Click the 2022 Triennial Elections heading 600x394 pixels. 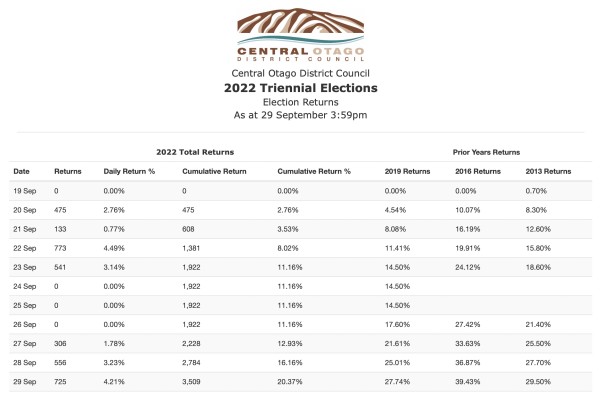(x=300, y=88)
